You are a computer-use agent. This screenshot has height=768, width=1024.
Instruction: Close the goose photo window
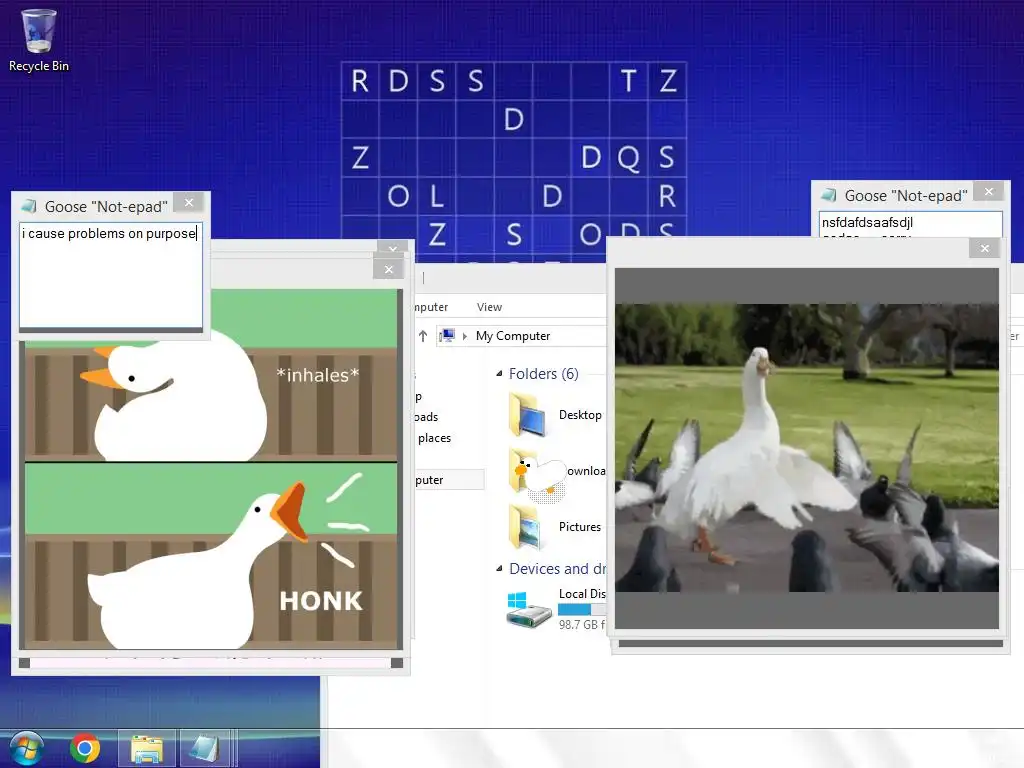985,248
